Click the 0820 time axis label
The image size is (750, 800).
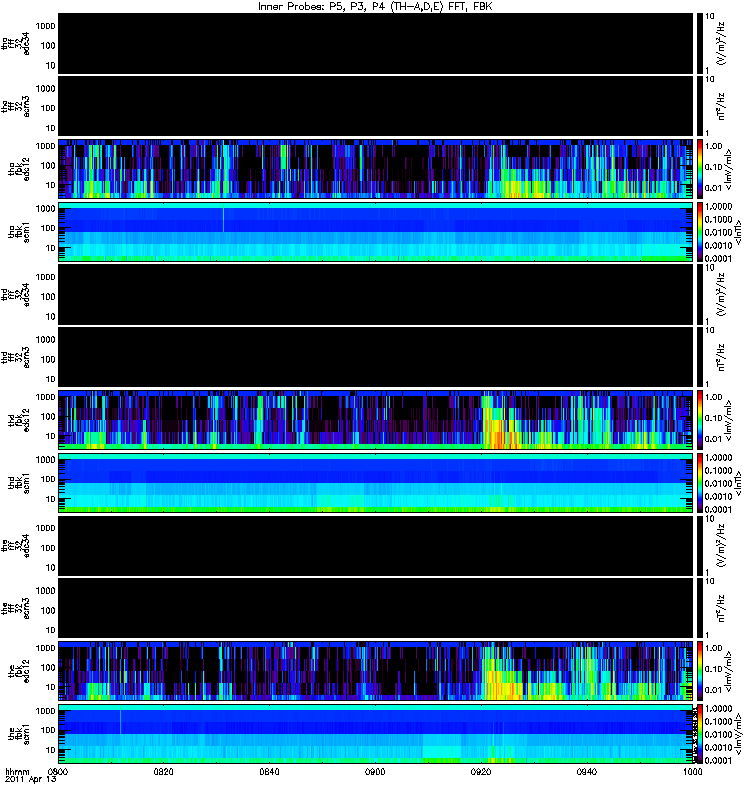click(163, 772)
